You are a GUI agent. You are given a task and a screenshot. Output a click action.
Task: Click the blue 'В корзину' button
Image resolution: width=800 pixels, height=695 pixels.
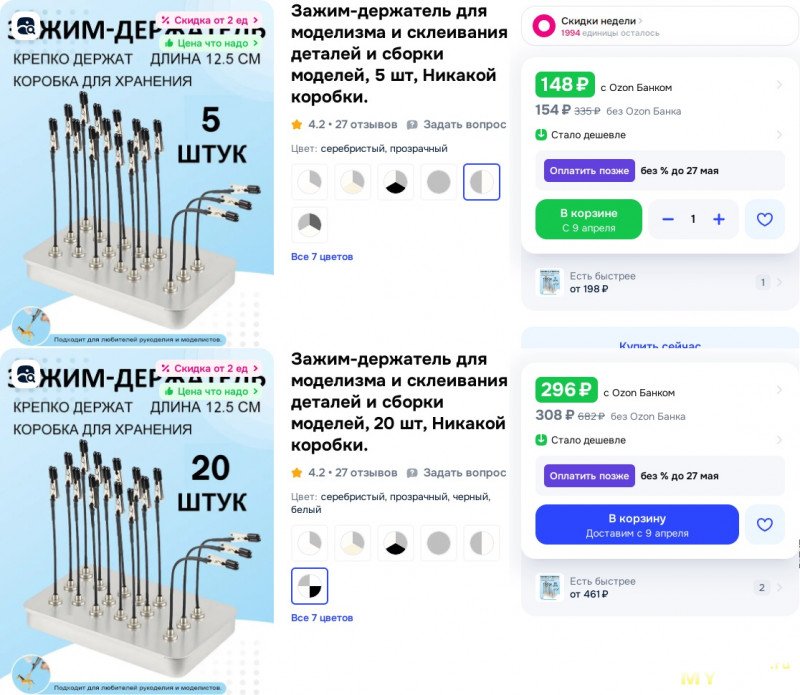[637, 525]
